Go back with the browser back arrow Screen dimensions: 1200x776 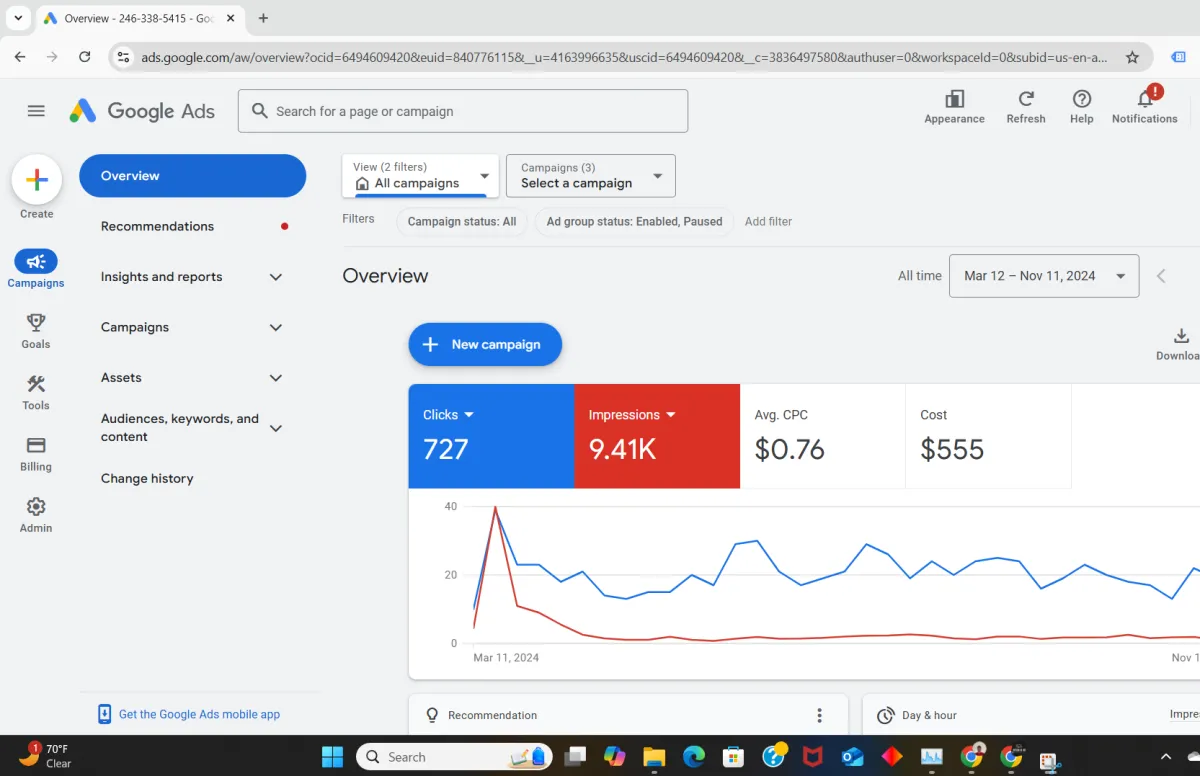coord(20,57)
